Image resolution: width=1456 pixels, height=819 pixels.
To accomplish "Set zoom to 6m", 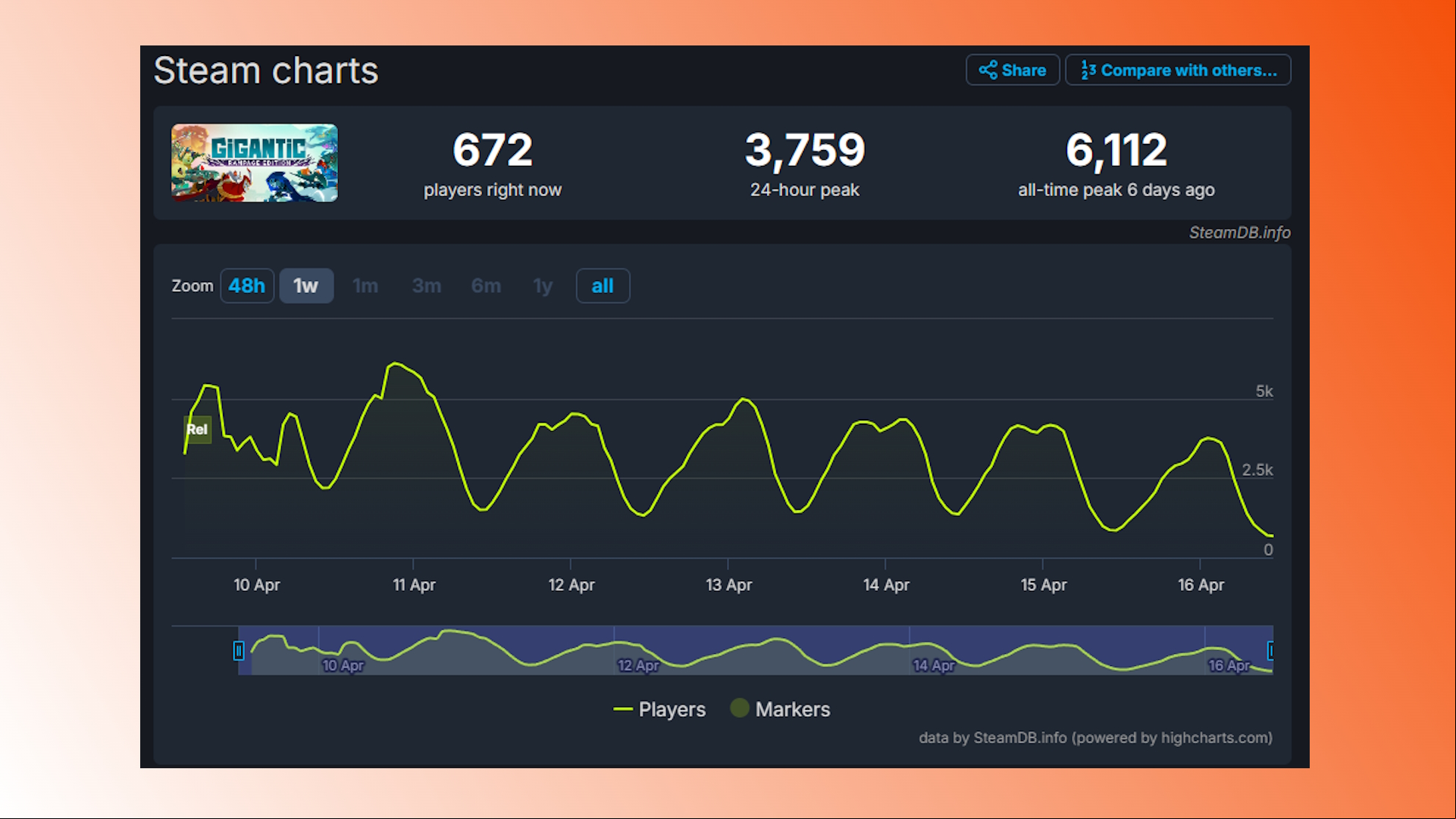I will [486, 286].
